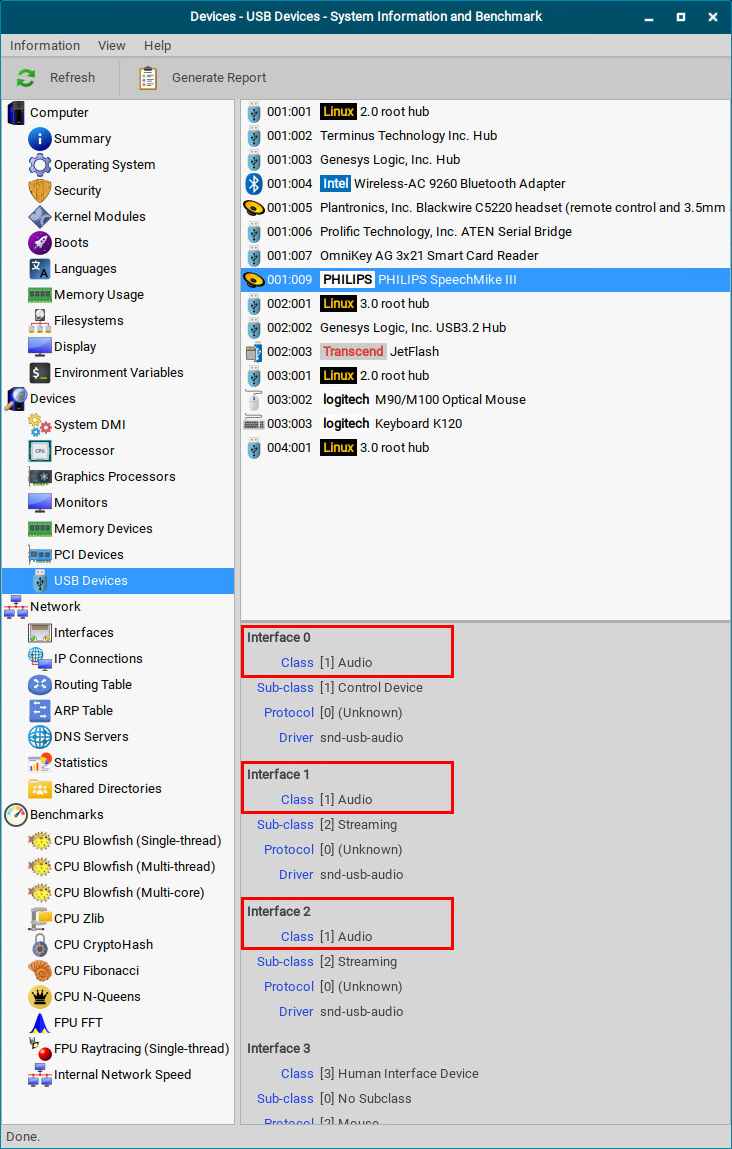Open Operating System gear icon entry
This screenshot has height=1149, width=732.
[x=40, y=164]
